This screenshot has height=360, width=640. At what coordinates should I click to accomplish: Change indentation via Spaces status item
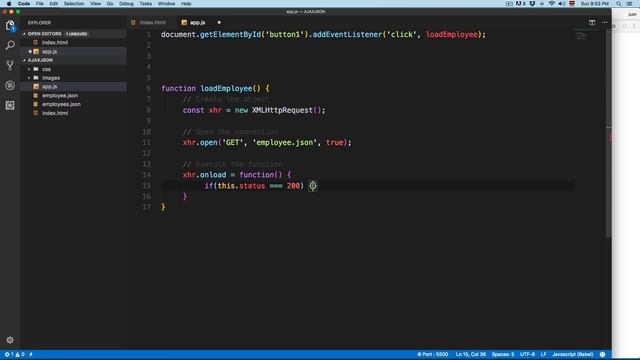pos(503,355)
